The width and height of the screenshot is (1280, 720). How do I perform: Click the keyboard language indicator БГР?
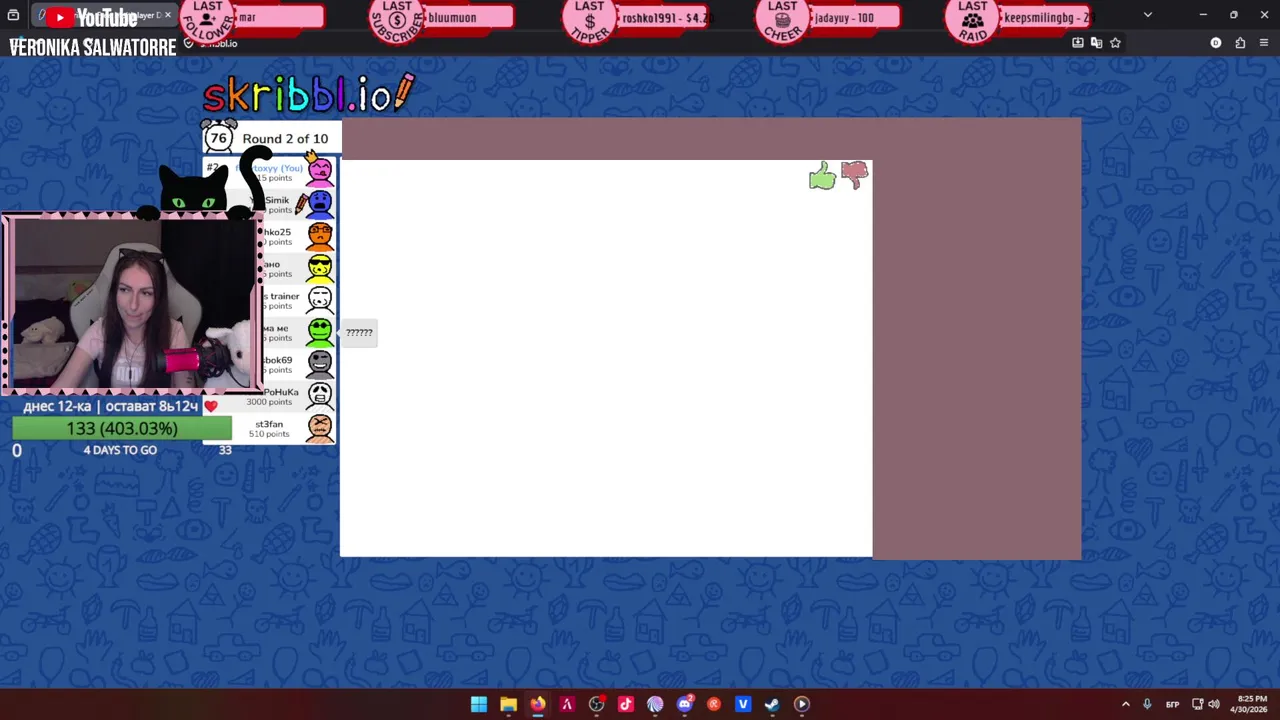[1173, 704]
